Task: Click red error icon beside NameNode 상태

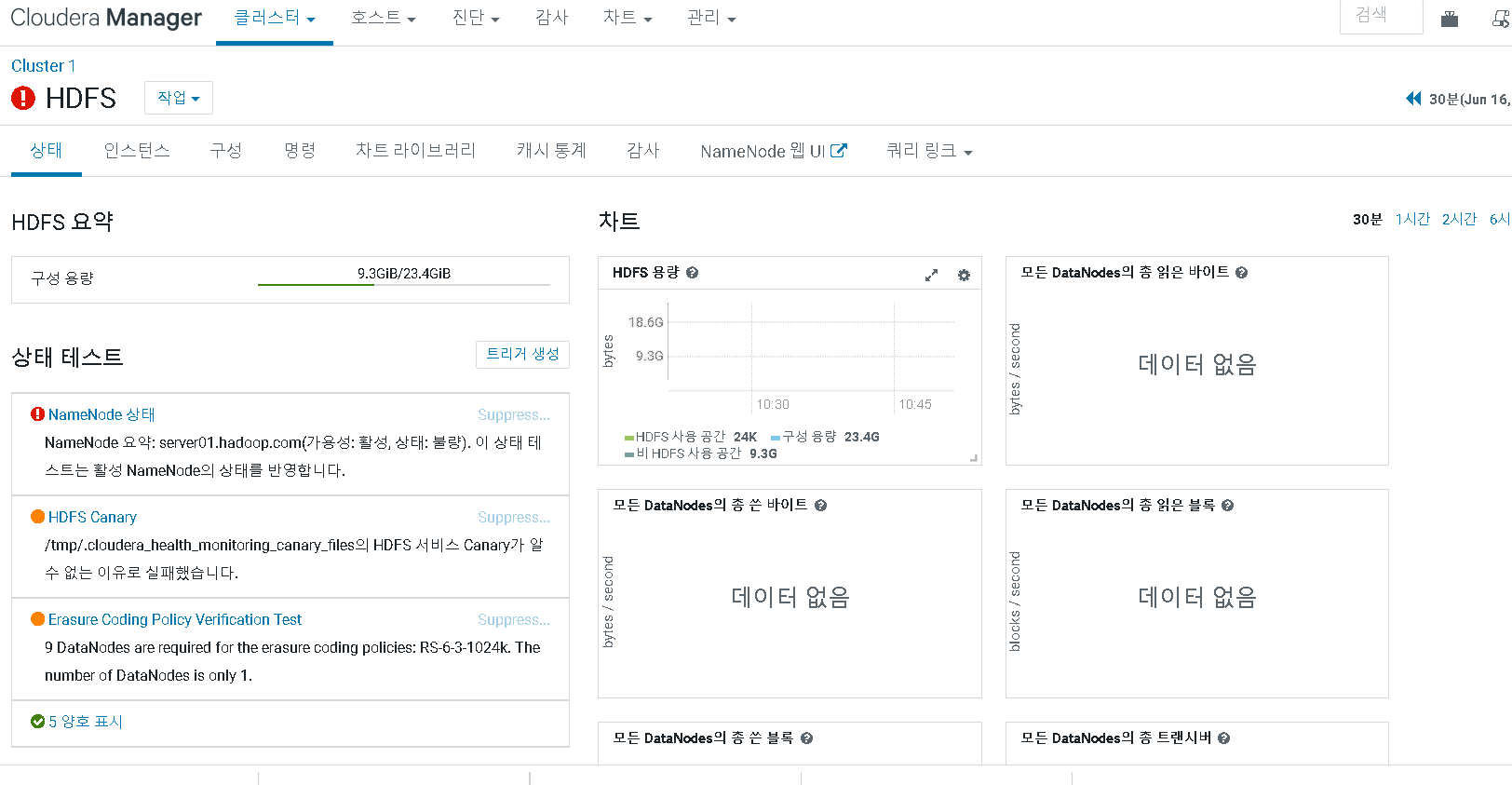Action: (x=37, y=414)
